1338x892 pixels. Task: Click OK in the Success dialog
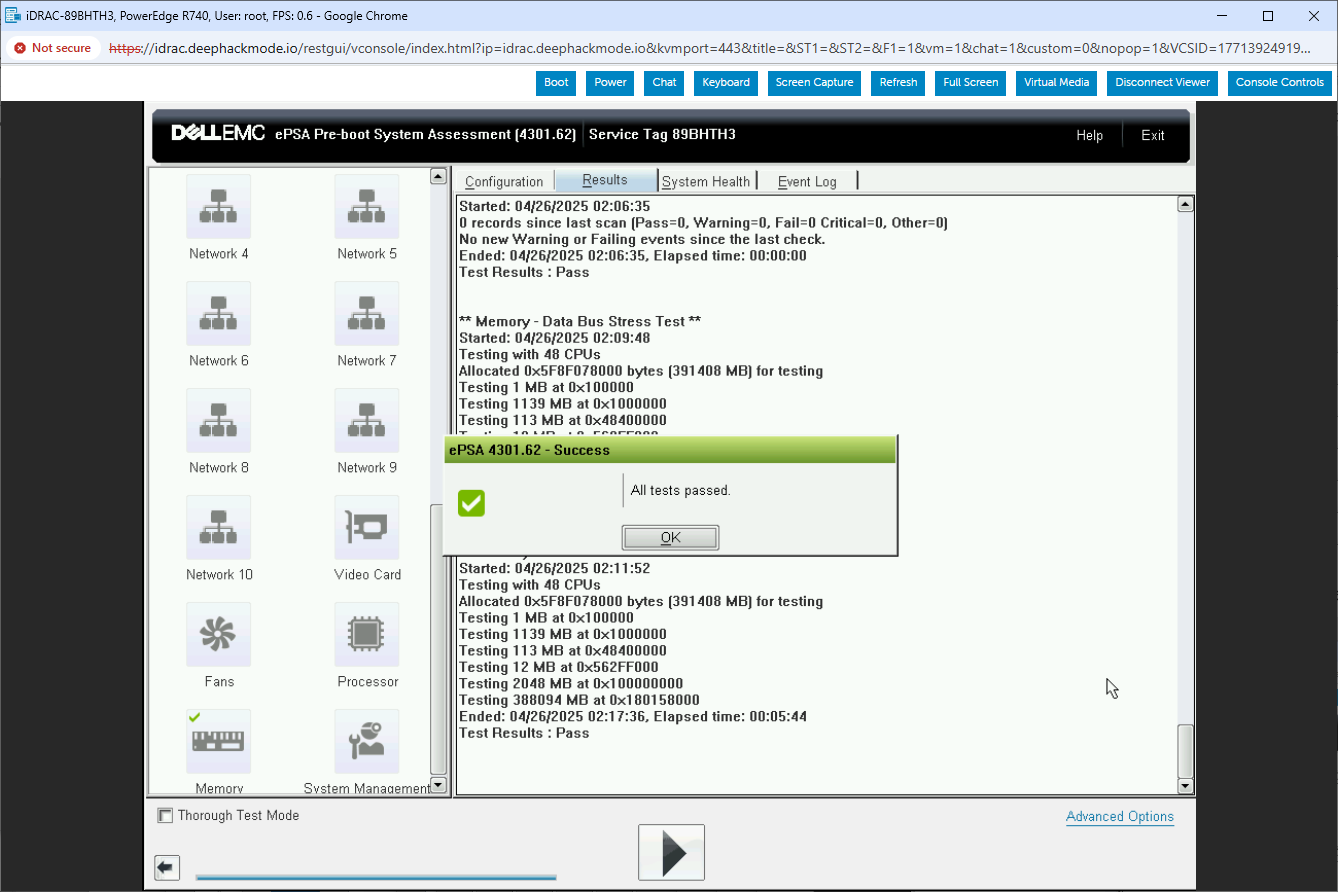670,537
